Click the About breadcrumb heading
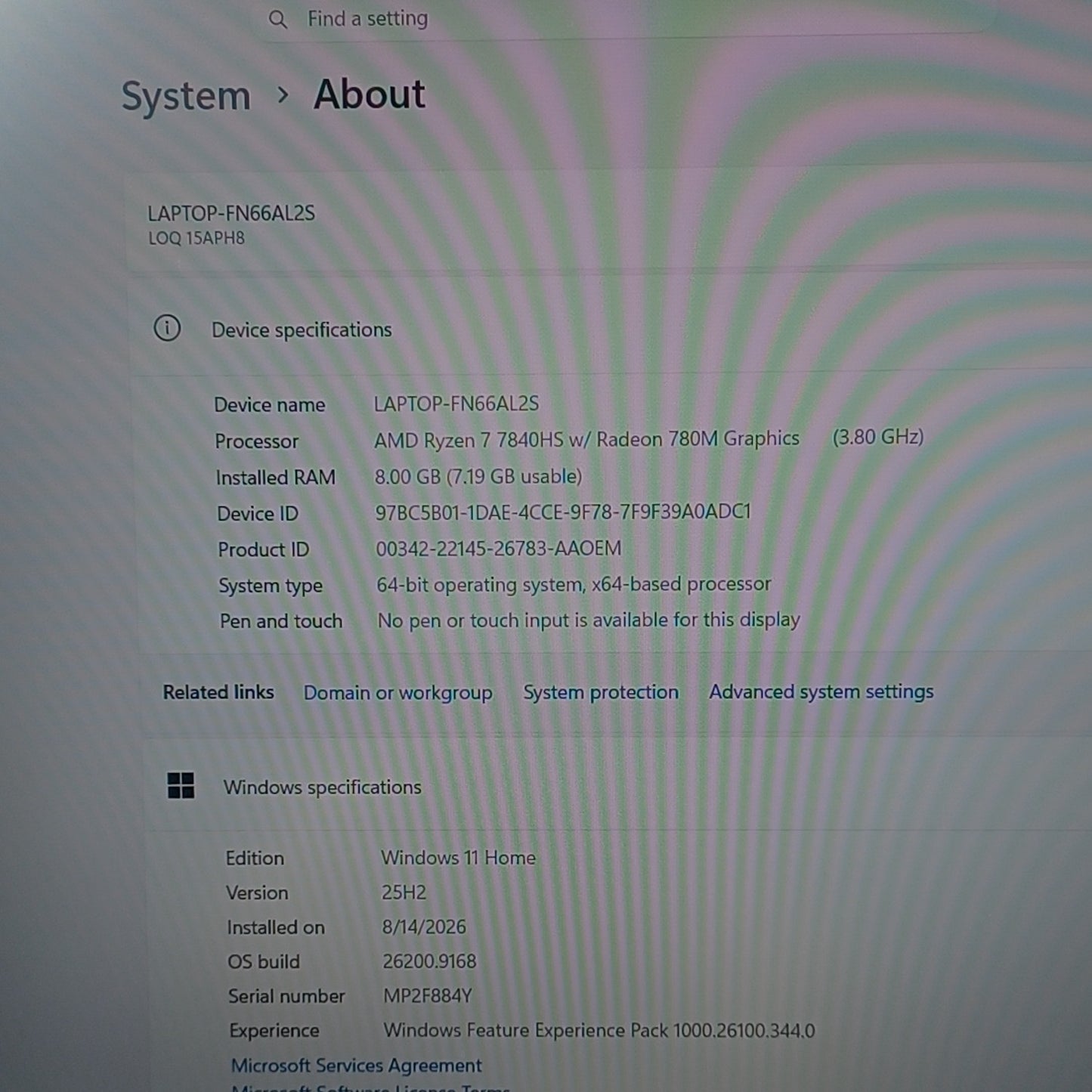1092x1092 pixels. click(370, 94)
